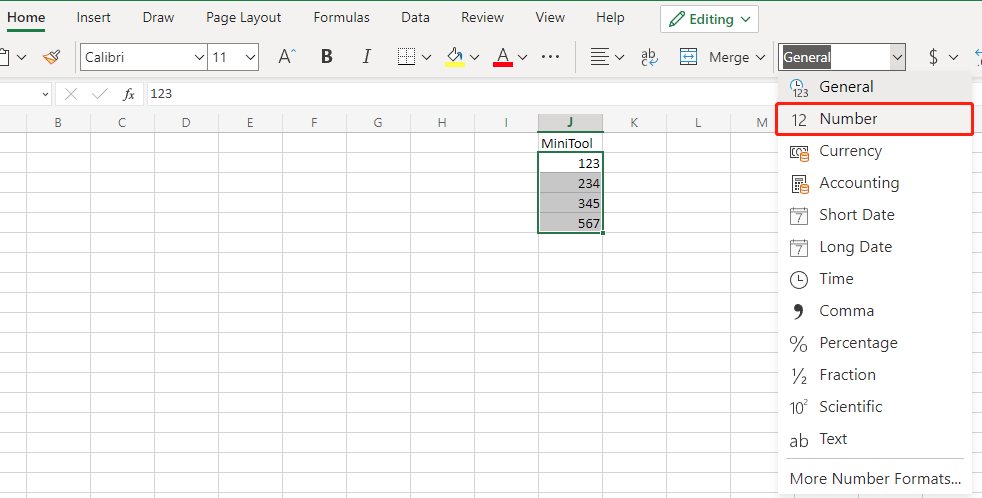Apply the Borders icon
Image resolution: width=982 pixels, height=498 pixels.
click(406, 57)
